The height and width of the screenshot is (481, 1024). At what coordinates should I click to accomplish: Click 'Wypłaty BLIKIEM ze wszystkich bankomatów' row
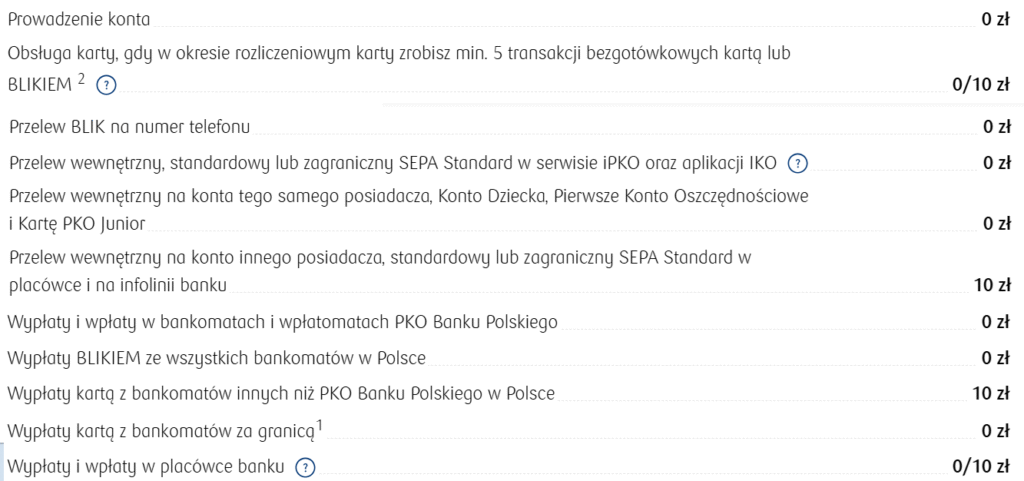tap(223, 357)
